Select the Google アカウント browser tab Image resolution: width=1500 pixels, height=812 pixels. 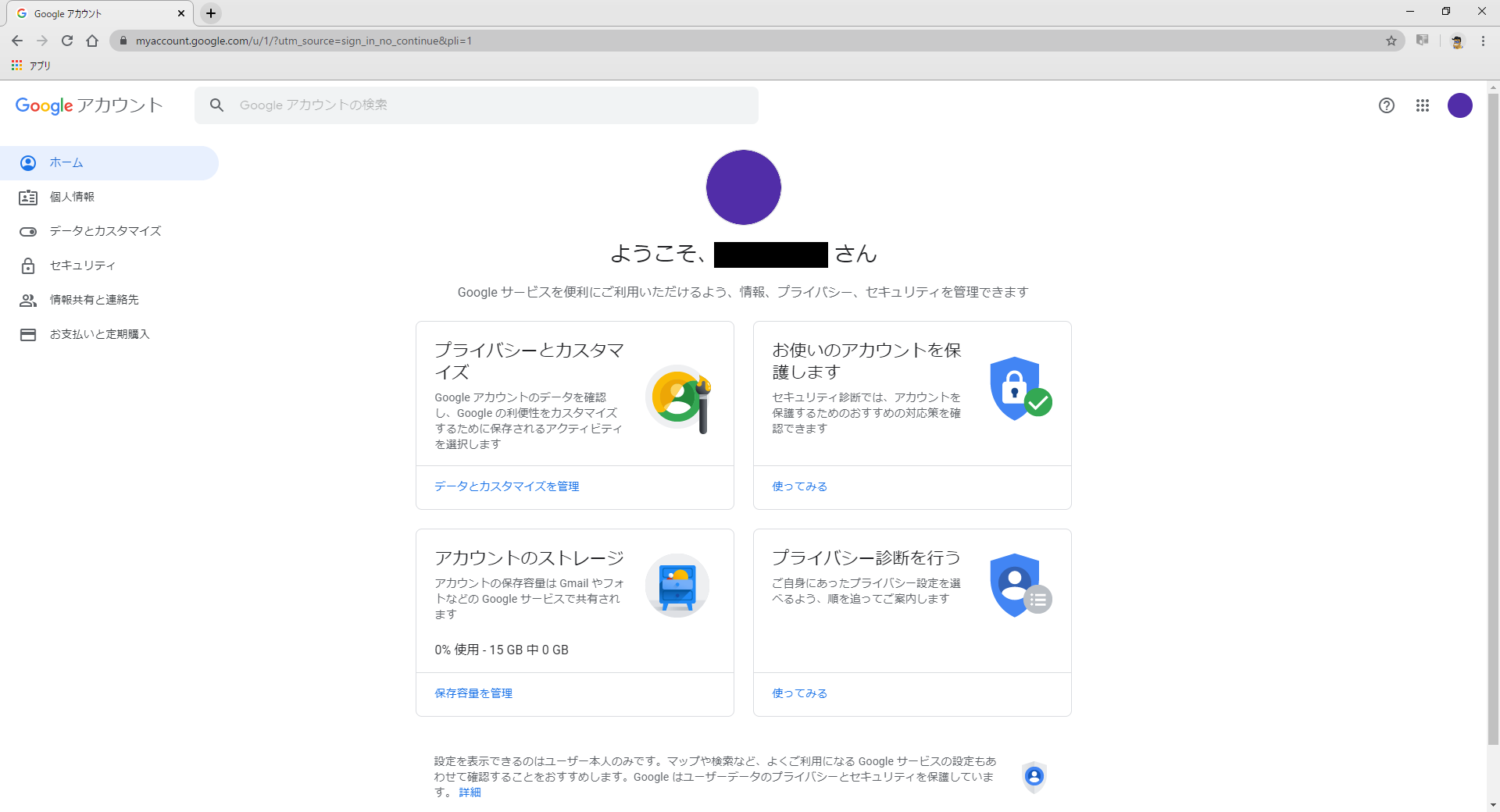[100, 13]
